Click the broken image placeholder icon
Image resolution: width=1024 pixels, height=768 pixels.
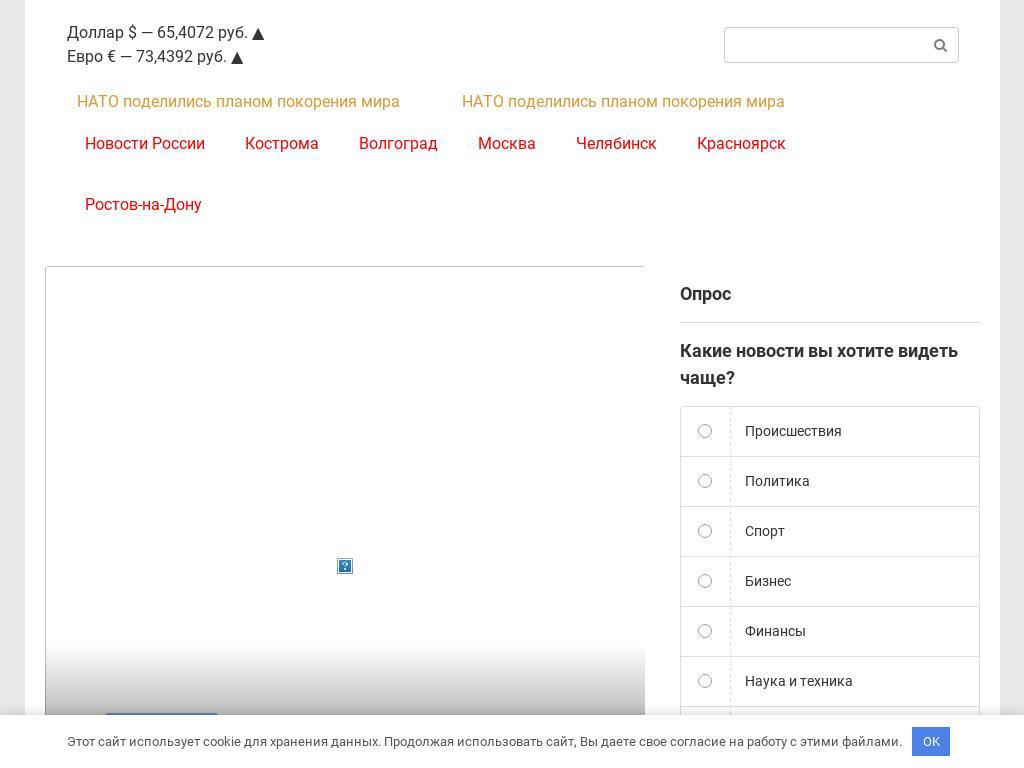coord(345,566)
